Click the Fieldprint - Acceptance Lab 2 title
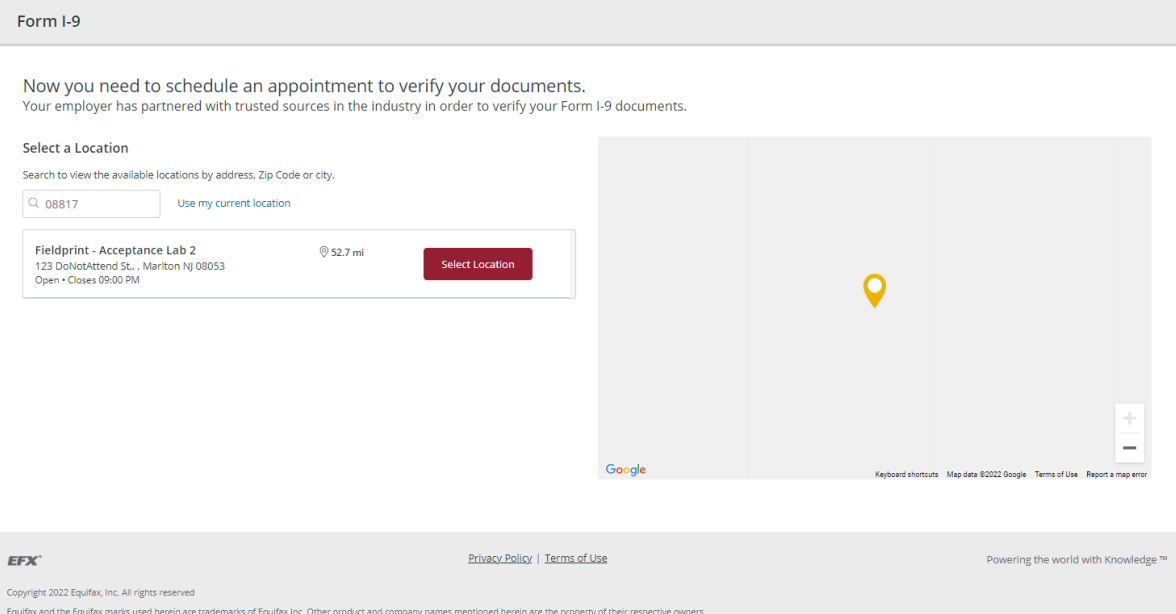This screenshot has height=614, width=1176. 116,250
